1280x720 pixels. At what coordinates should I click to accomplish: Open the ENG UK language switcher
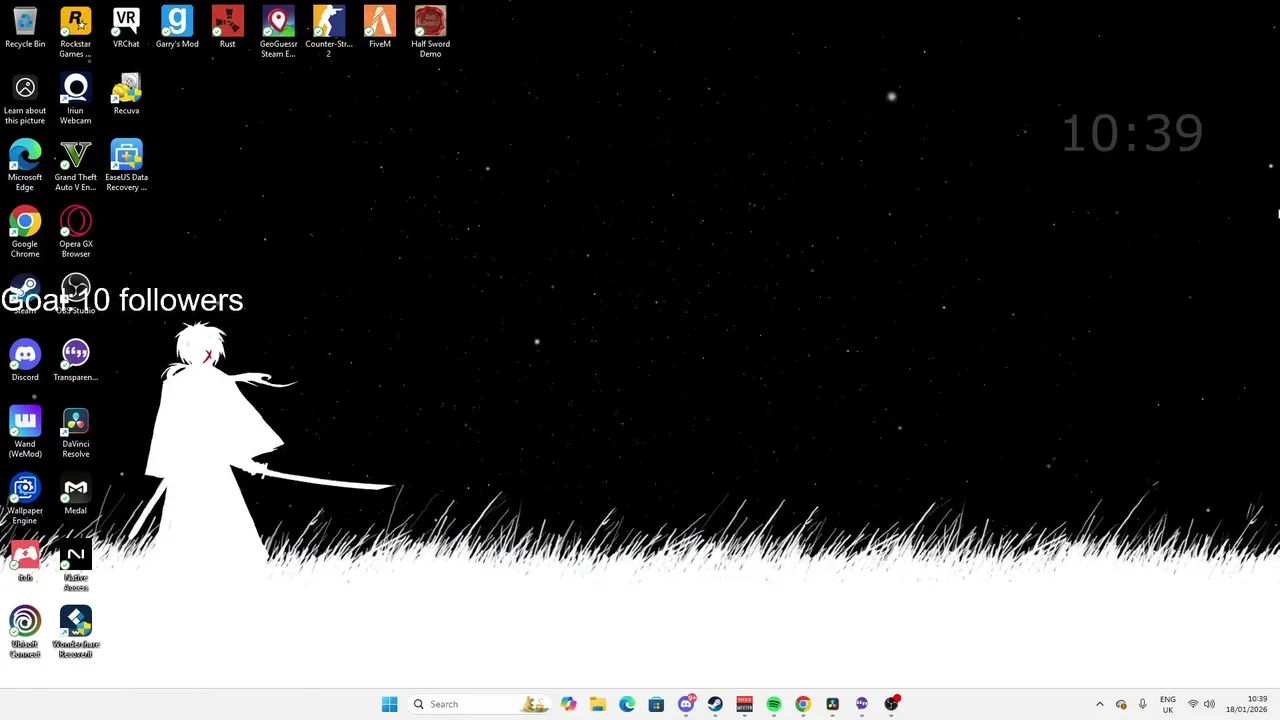tap(1167, 704)
